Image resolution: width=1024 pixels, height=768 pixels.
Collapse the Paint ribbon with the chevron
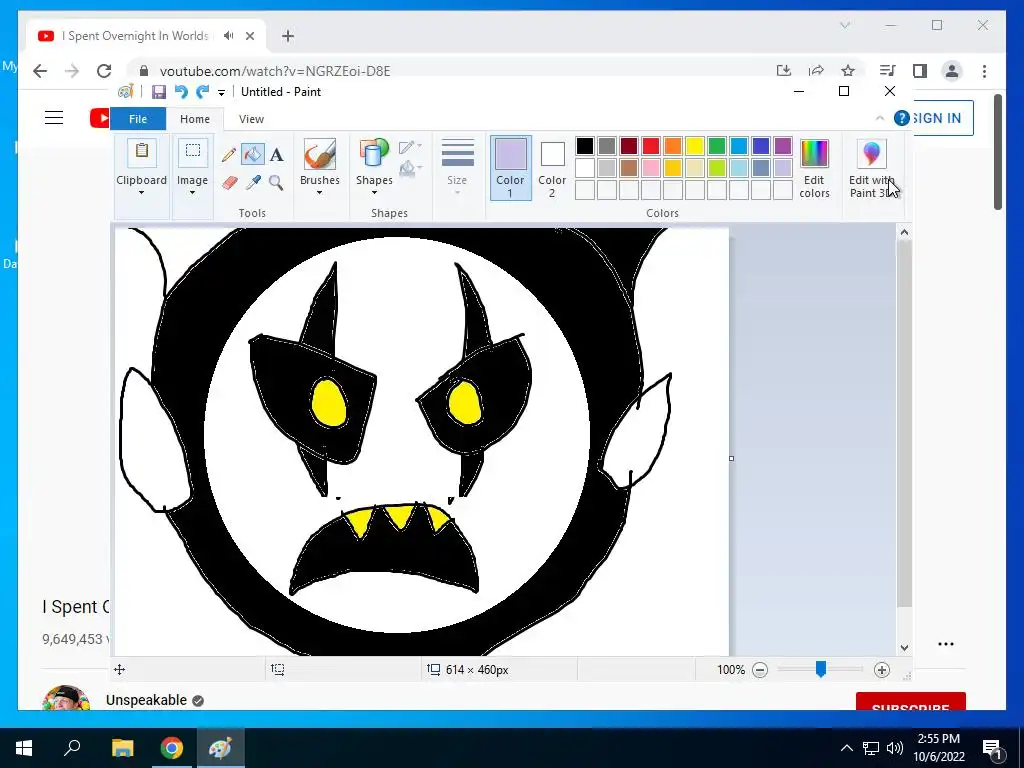tap(880, 118)
